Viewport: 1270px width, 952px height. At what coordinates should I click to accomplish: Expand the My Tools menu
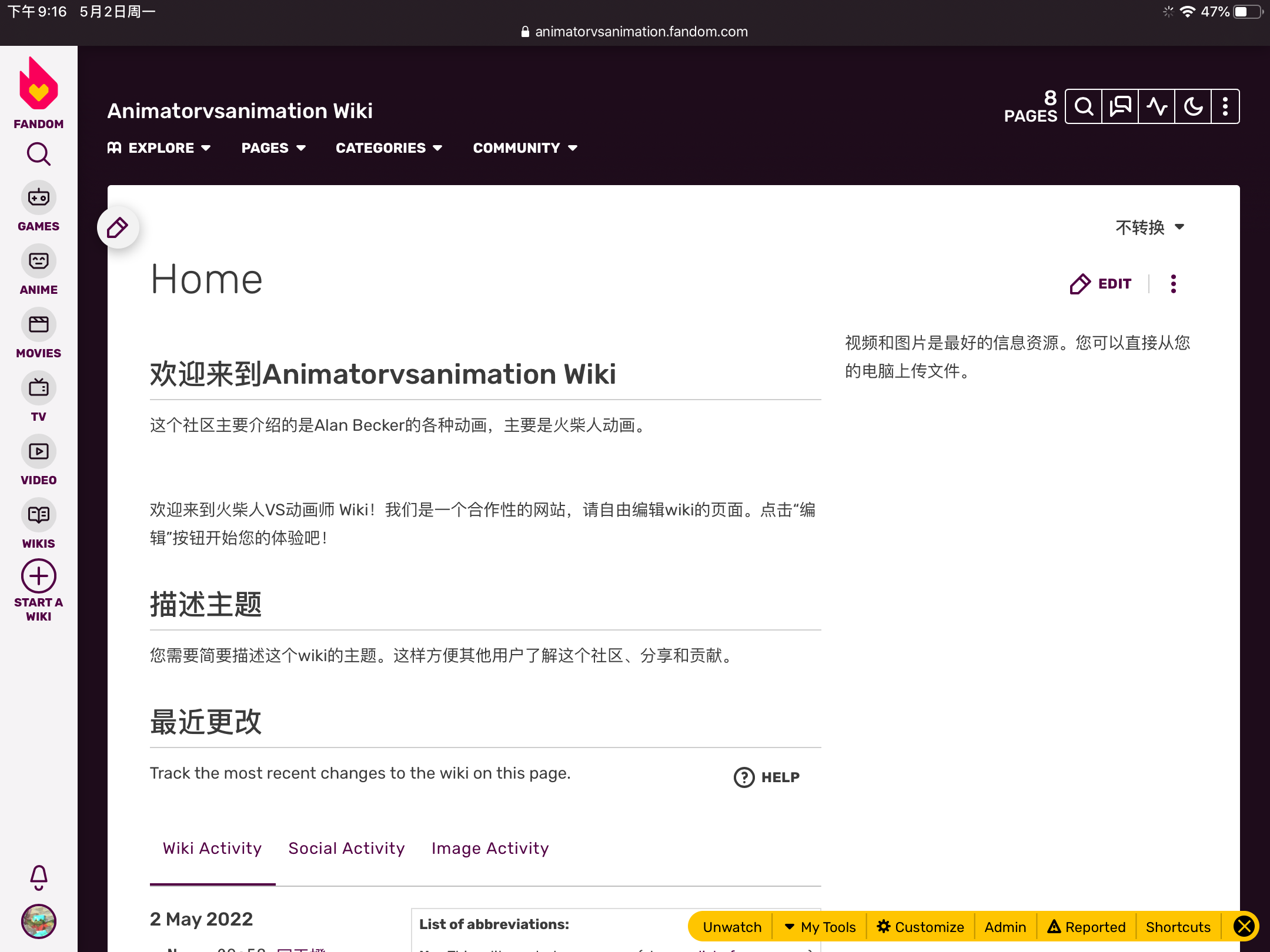click(x=820, y=927)
